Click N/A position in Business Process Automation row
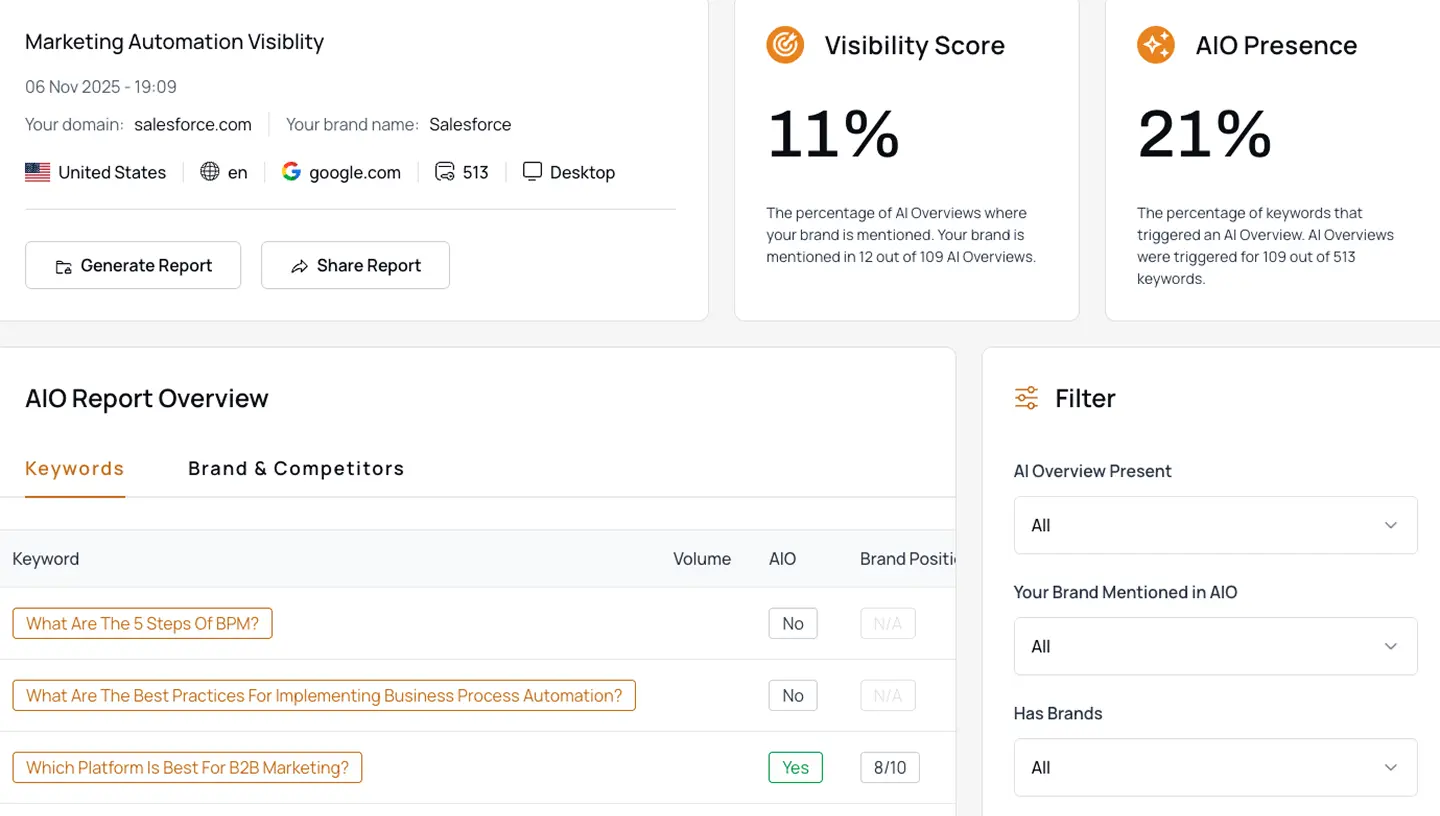The width and height of the screenshot is (1440, 816). [888, 695]
